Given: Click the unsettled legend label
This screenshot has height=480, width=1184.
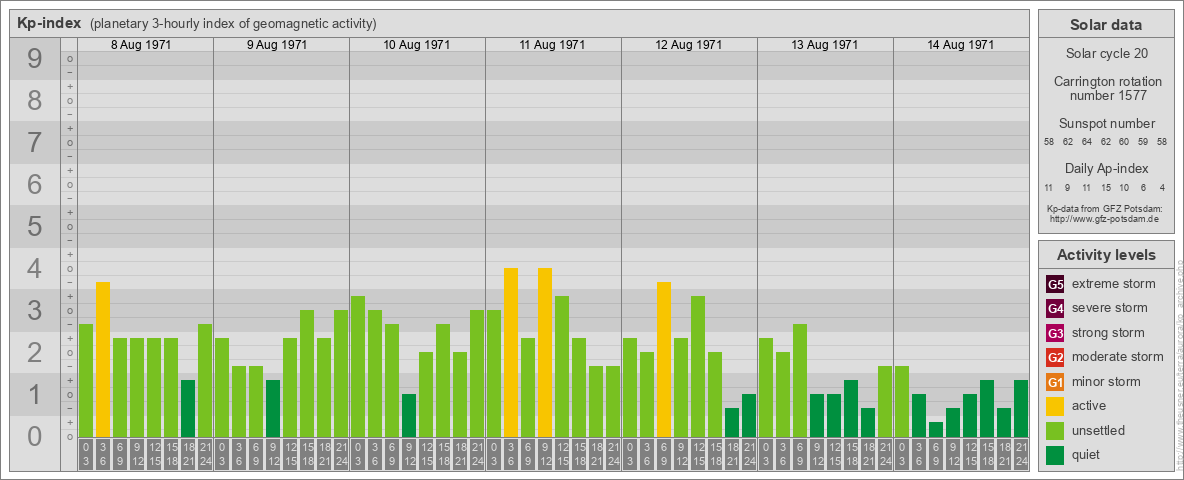Looking at the screenshot, I should [1099, 430].
